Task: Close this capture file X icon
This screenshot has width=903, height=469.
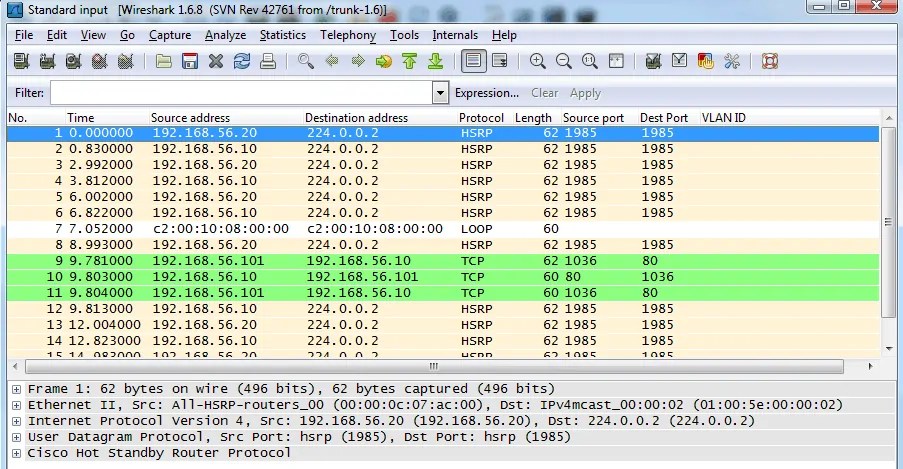Action: point(216,61)
